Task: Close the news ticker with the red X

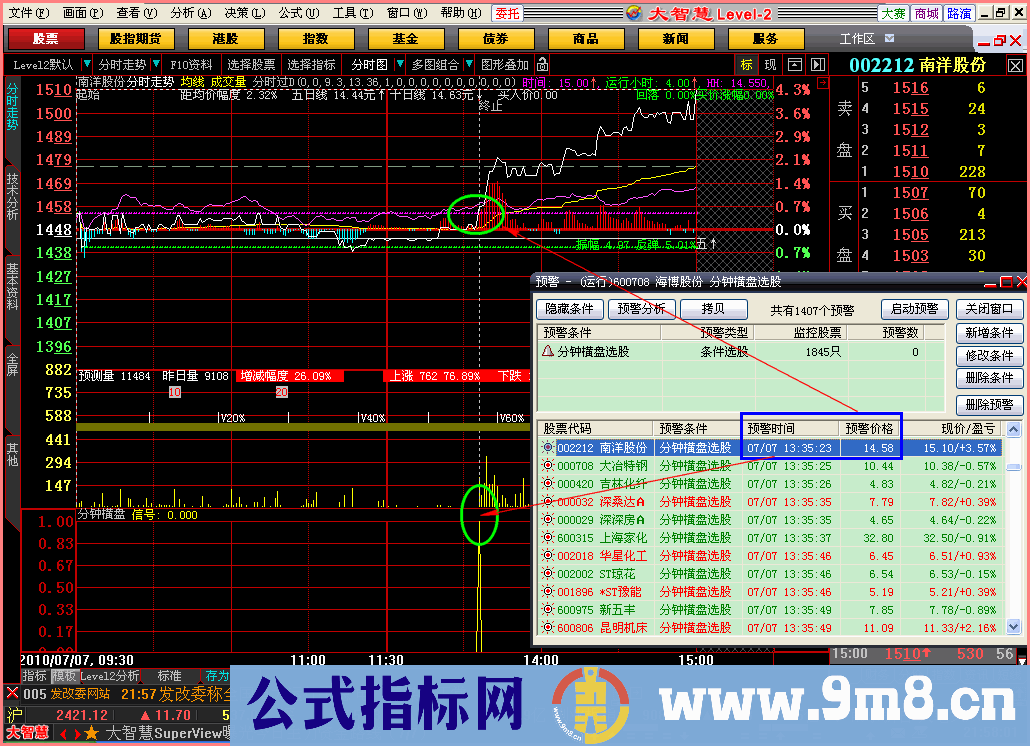Action: (12, 693)
